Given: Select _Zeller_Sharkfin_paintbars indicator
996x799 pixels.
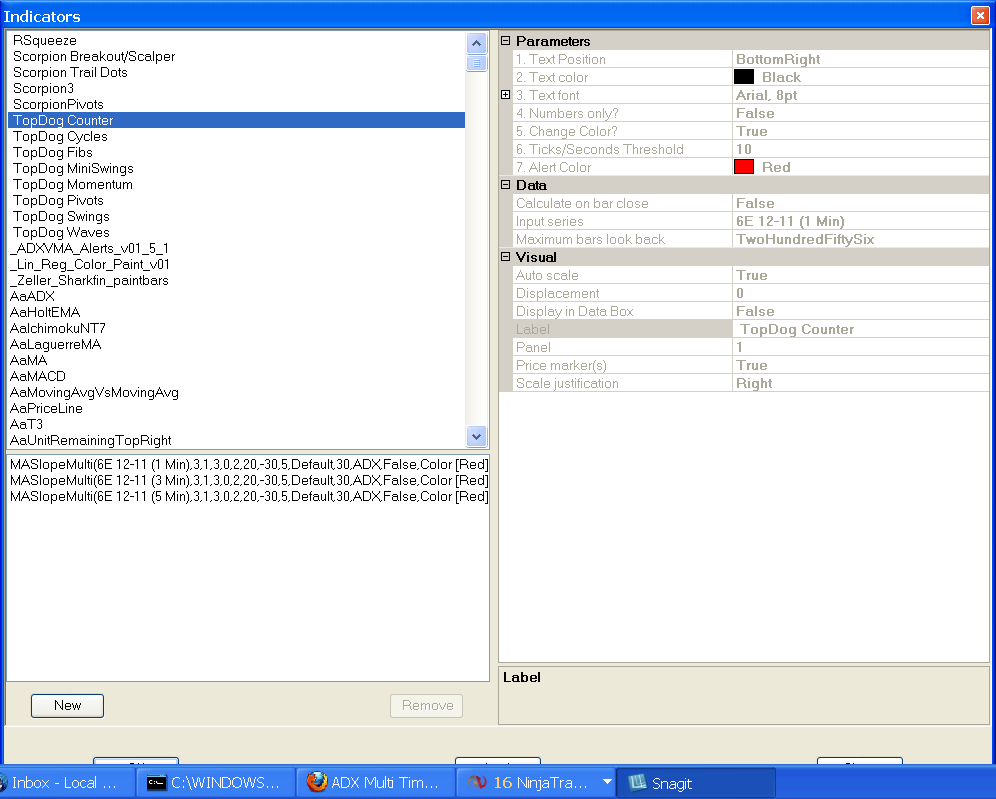Looking at the screenshot, I should point(236,280).
